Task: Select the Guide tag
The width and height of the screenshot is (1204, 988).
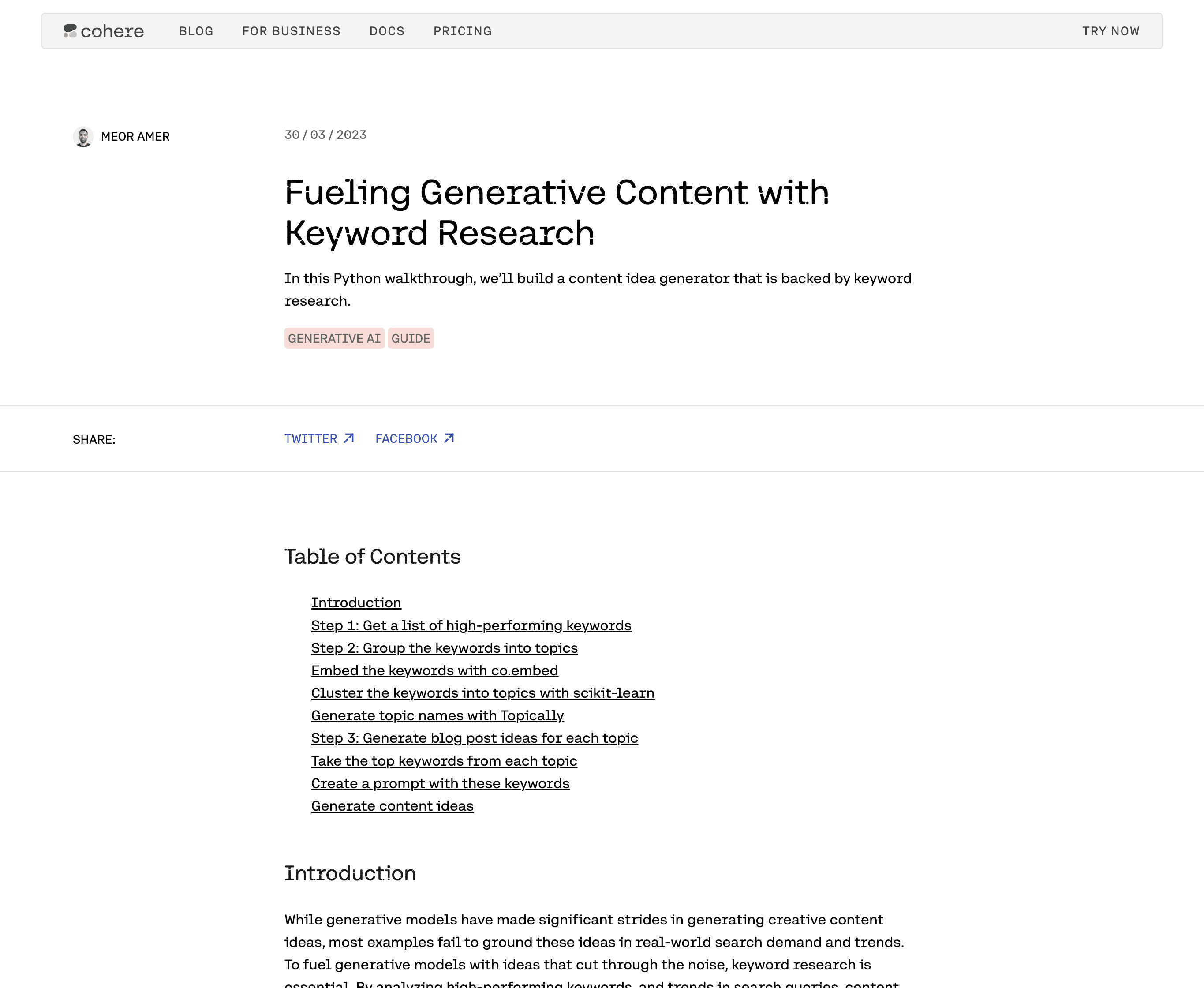Action: pyautogui.click(x=411, y=338)
